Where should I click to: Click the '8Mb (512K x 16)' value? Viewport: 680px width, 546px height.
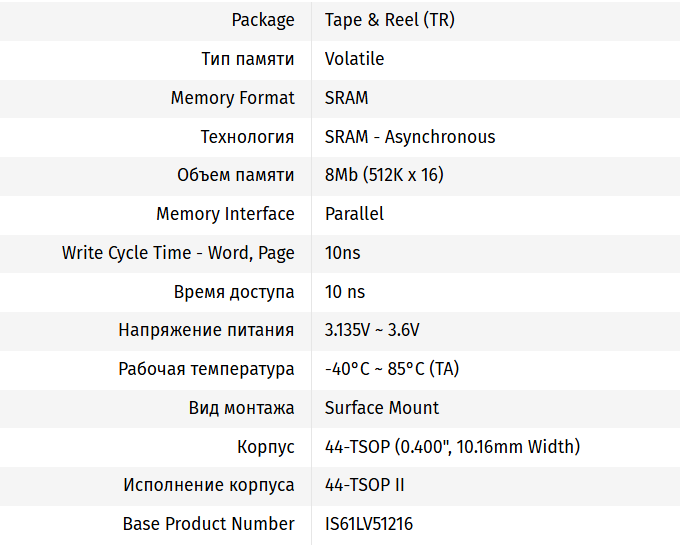click(x=384, y=175)
